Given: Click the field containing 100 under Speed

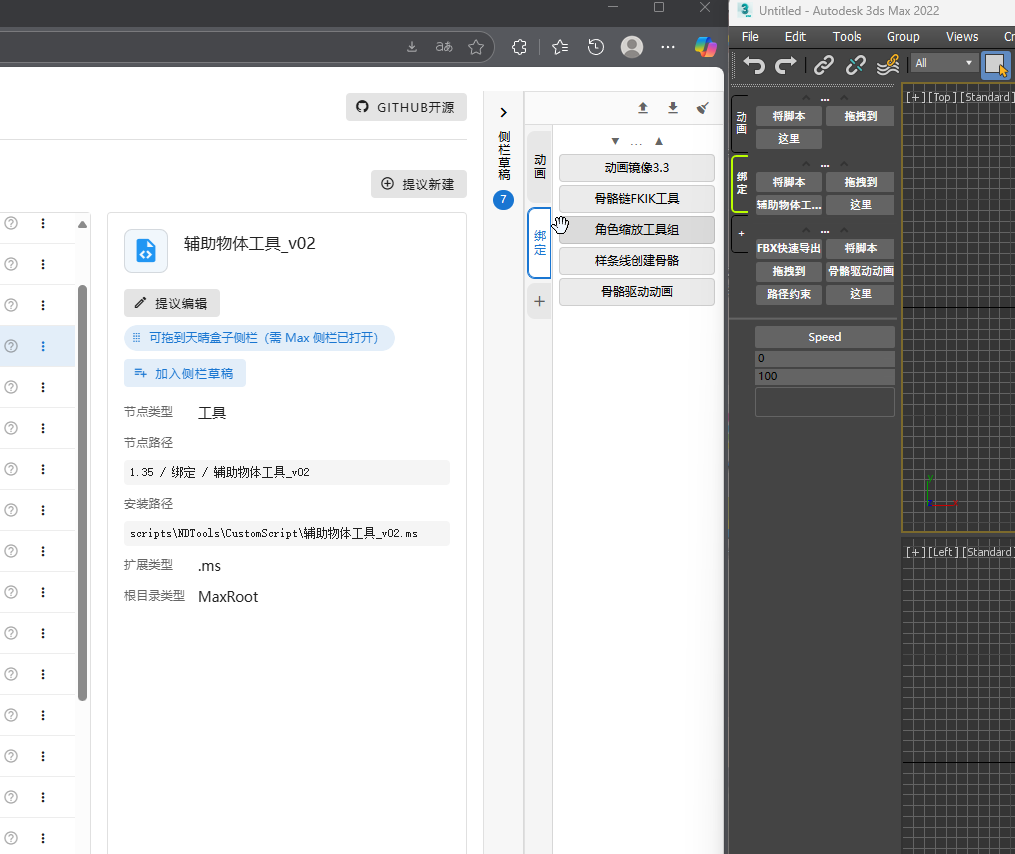Looking at the screenshot, I should (x=825, y=376).
